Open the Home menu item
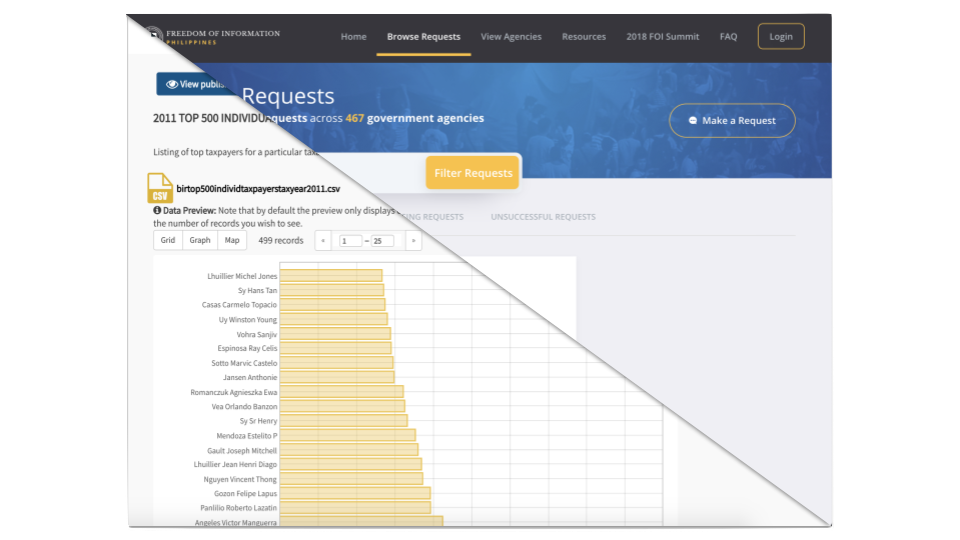960x540 pixels. point(353,37)
